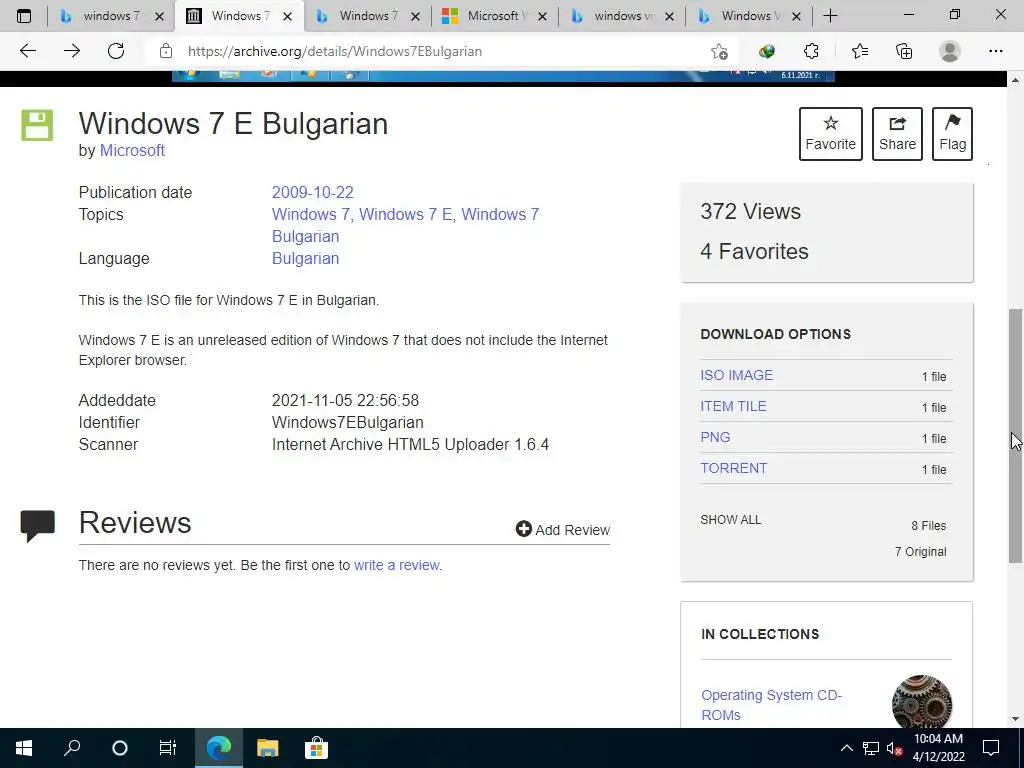Open the notification center icon
The image size is (1024, 768).
click(991, 748)
